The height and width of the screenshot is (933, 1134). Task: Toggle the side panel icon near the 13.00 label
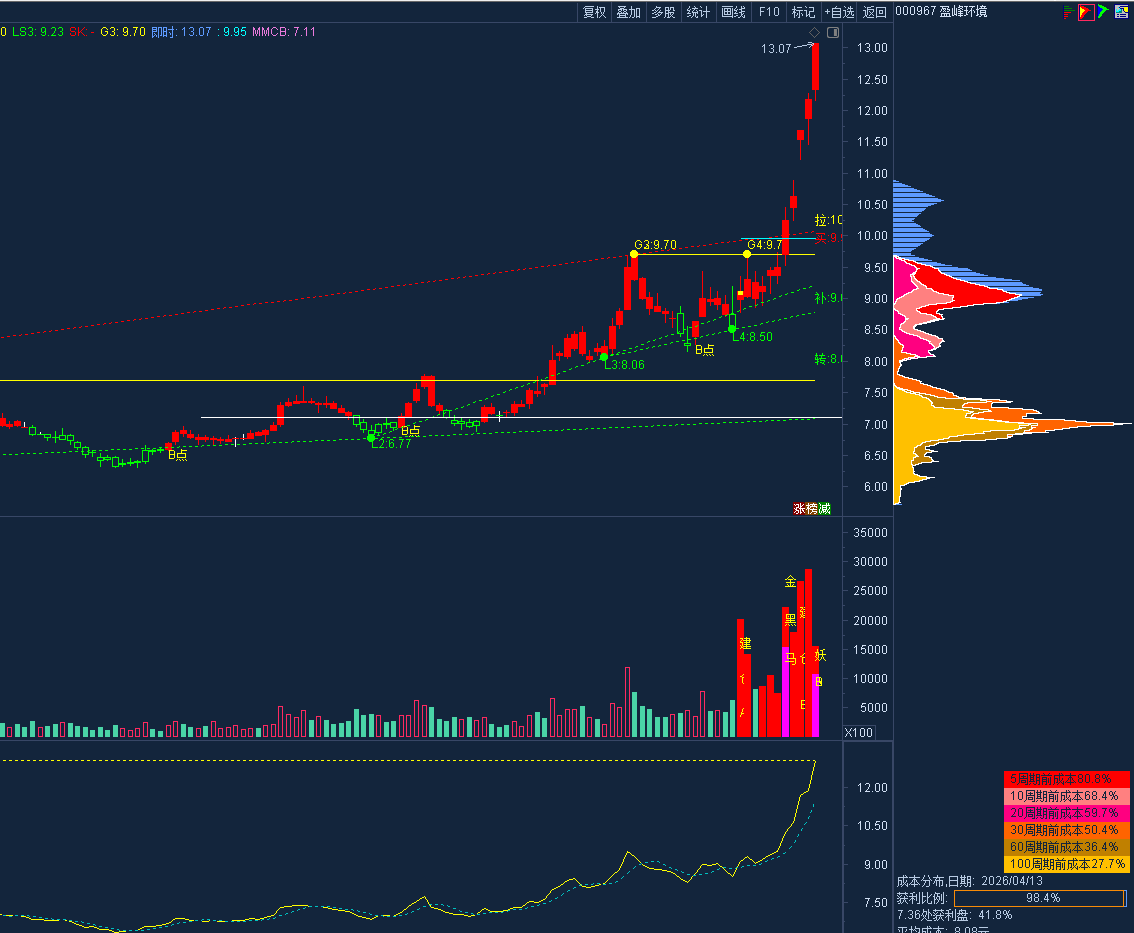[x=834, y=33]
